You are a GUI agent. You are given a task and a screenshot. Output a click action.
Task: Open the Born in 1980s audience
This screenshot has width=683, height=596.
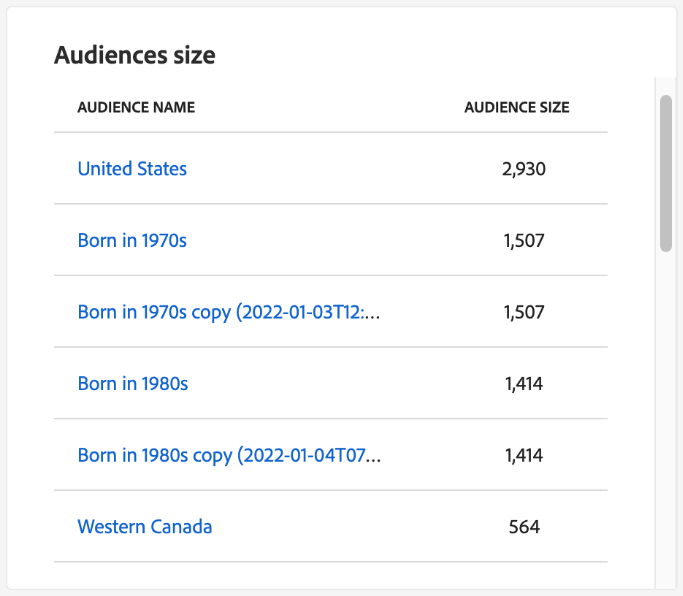coord(133,384)
